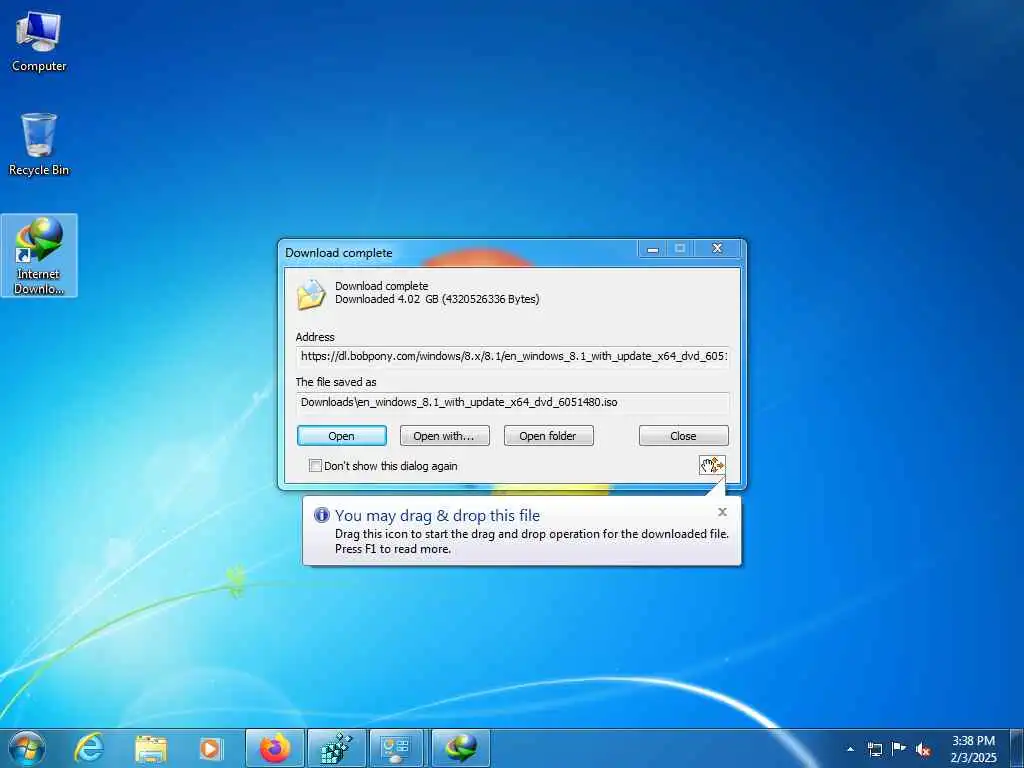Select the Recycle Bin desktop icon
Viewport: 1024px width, 768px height.
click(x=39, y=145)
